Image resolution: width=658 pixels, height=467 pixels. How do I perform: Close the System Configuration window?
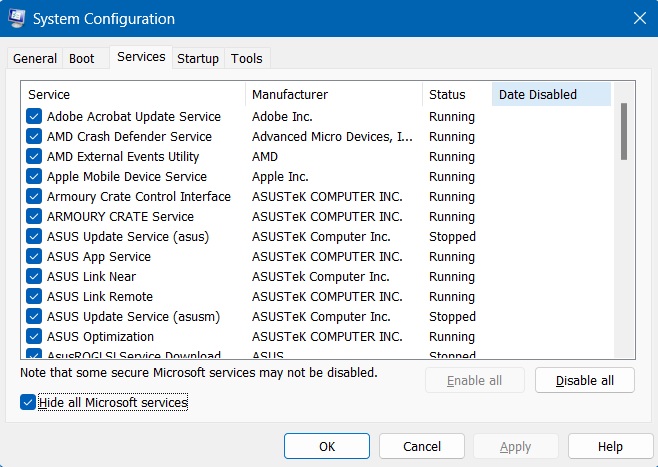[640, 18]
